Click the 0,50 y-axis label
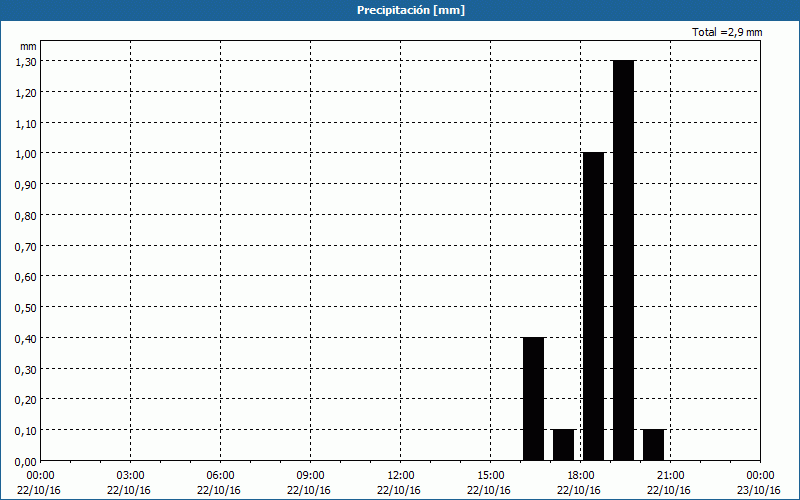Screen dimensions: 800x500 click(26, 307)
